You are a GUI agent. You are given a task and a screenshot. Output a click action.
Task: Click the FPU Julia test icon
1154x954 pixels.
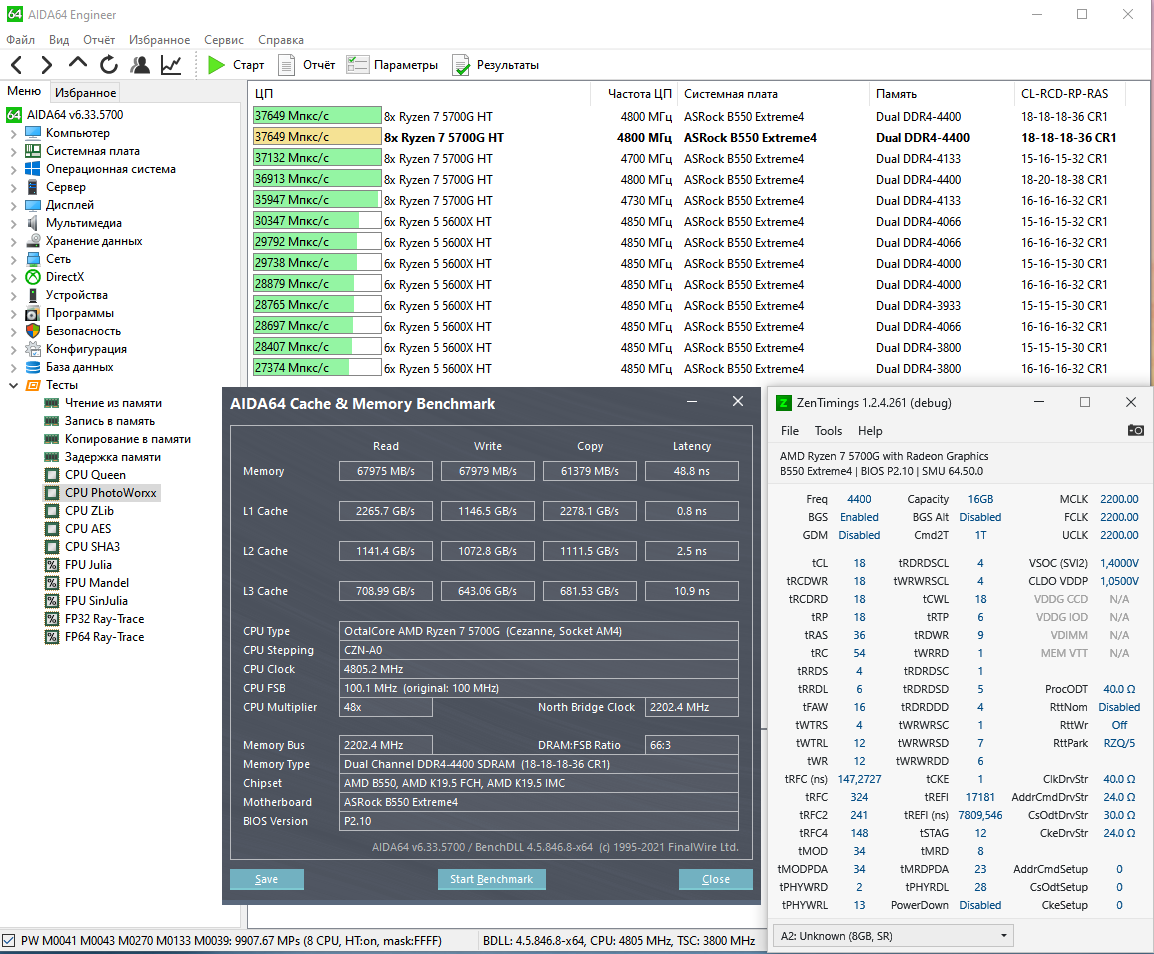(x=52, y=565)
